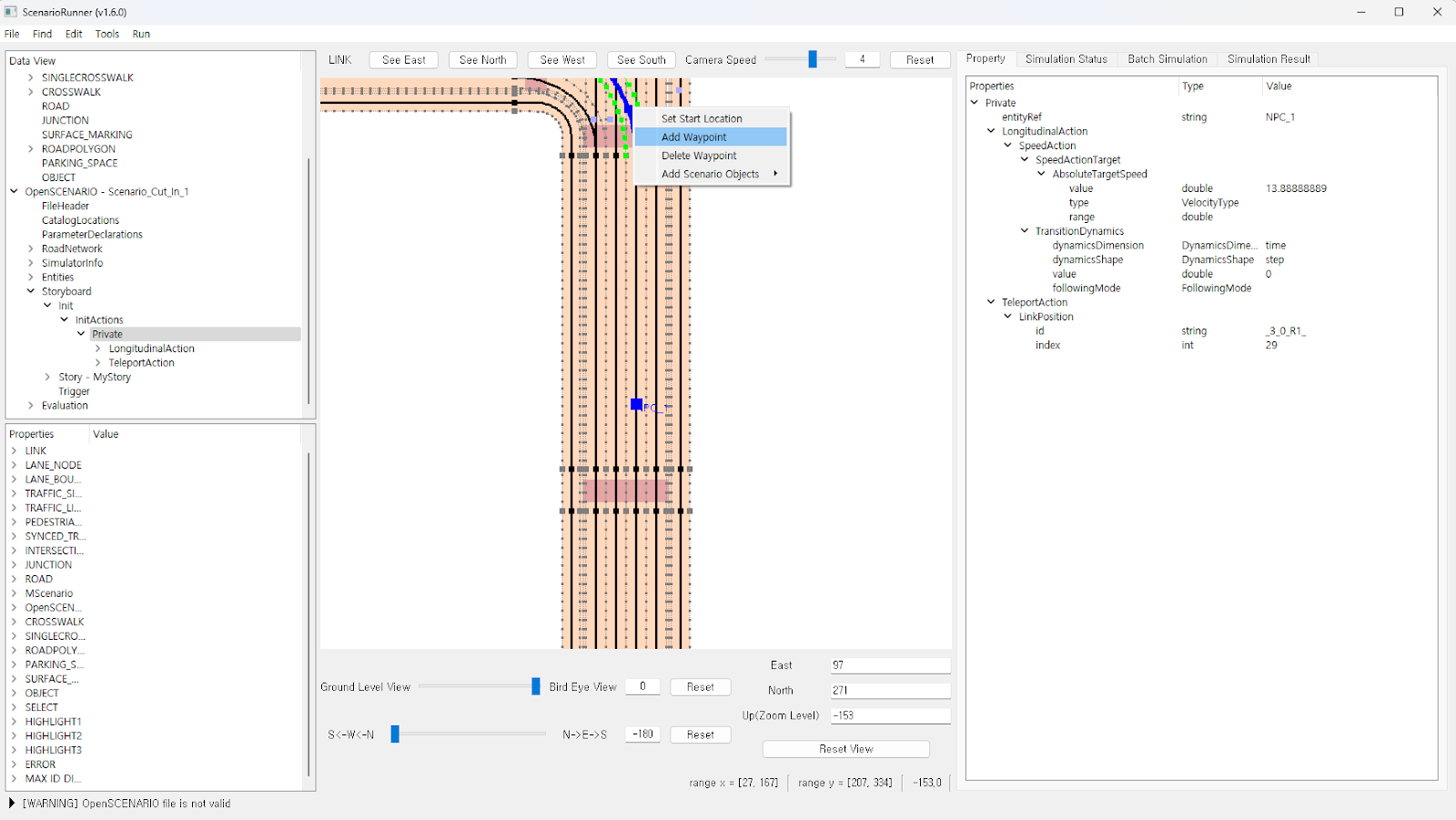Select the TeleportAction tree item
The height and width of the screenshot is (820, 1456).
point(141,363)
